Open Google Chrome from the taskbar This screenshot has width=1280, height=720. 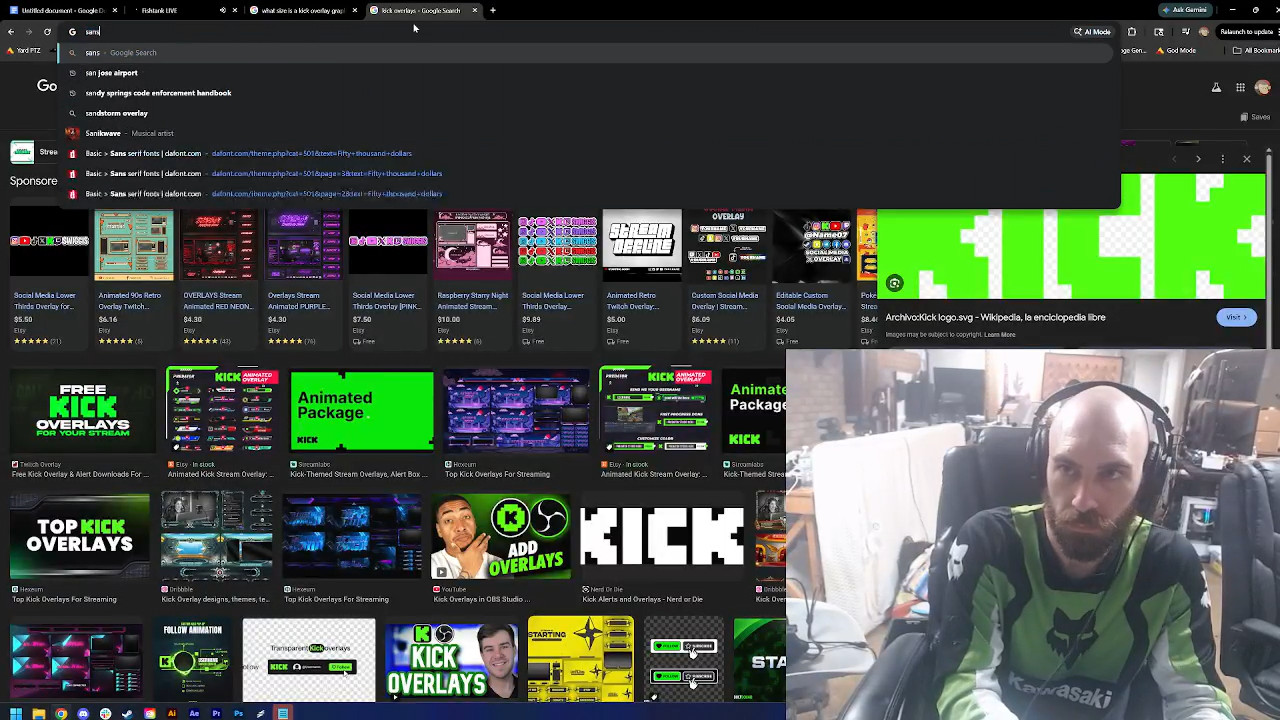coord(61,713)
